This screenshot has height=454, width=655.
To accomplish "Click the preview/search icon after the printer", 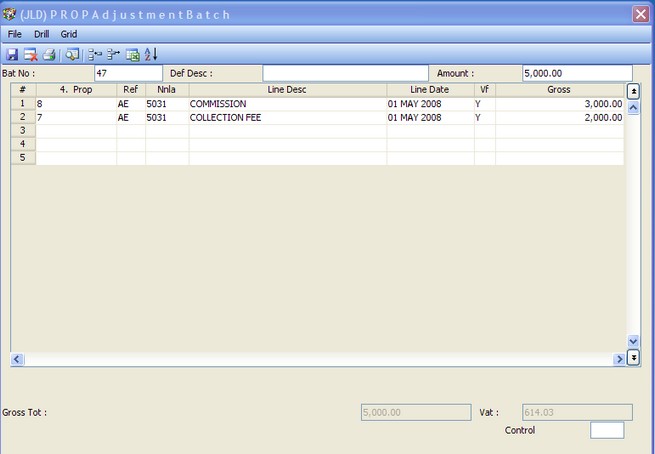I will pos(72,54).
